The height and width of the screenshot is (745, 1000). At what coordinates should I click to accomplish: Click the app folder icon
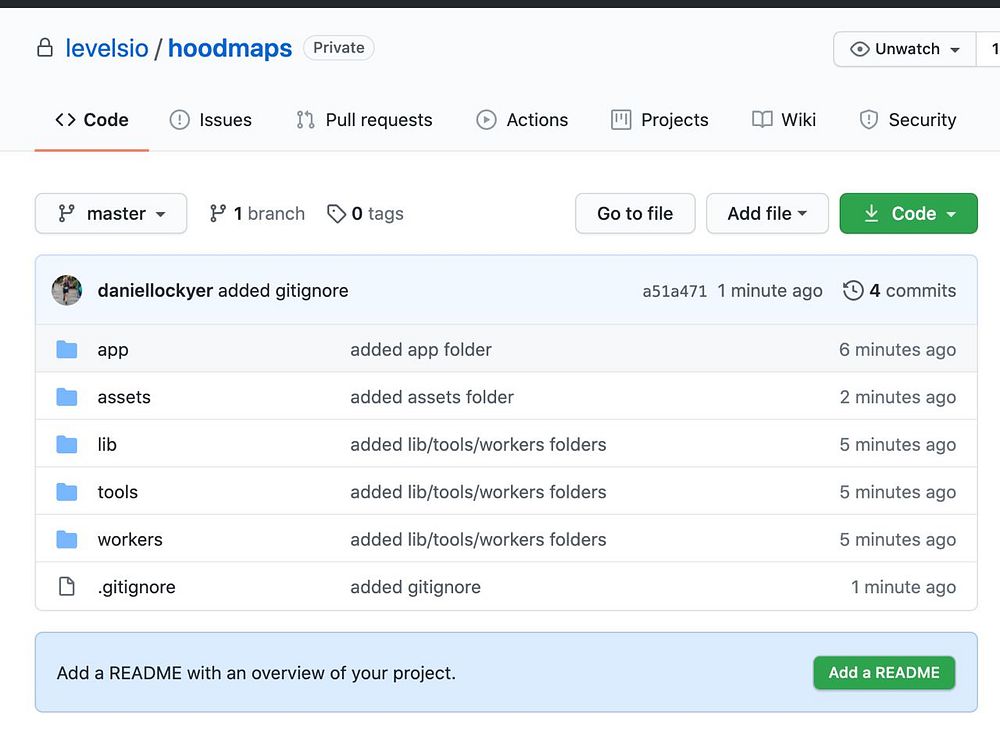(66, 350)
